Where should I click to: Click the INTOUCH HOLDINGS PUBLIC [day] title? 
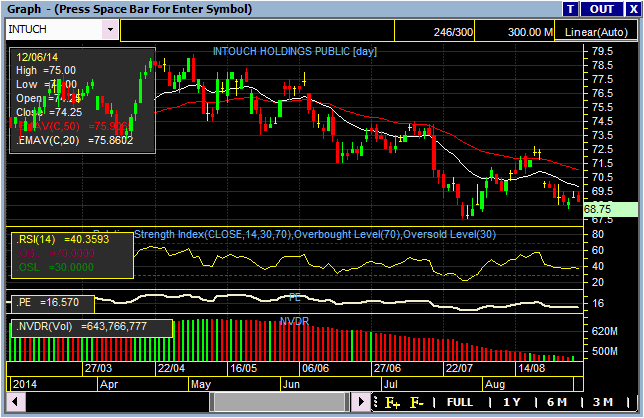click(x=294, y=51)
